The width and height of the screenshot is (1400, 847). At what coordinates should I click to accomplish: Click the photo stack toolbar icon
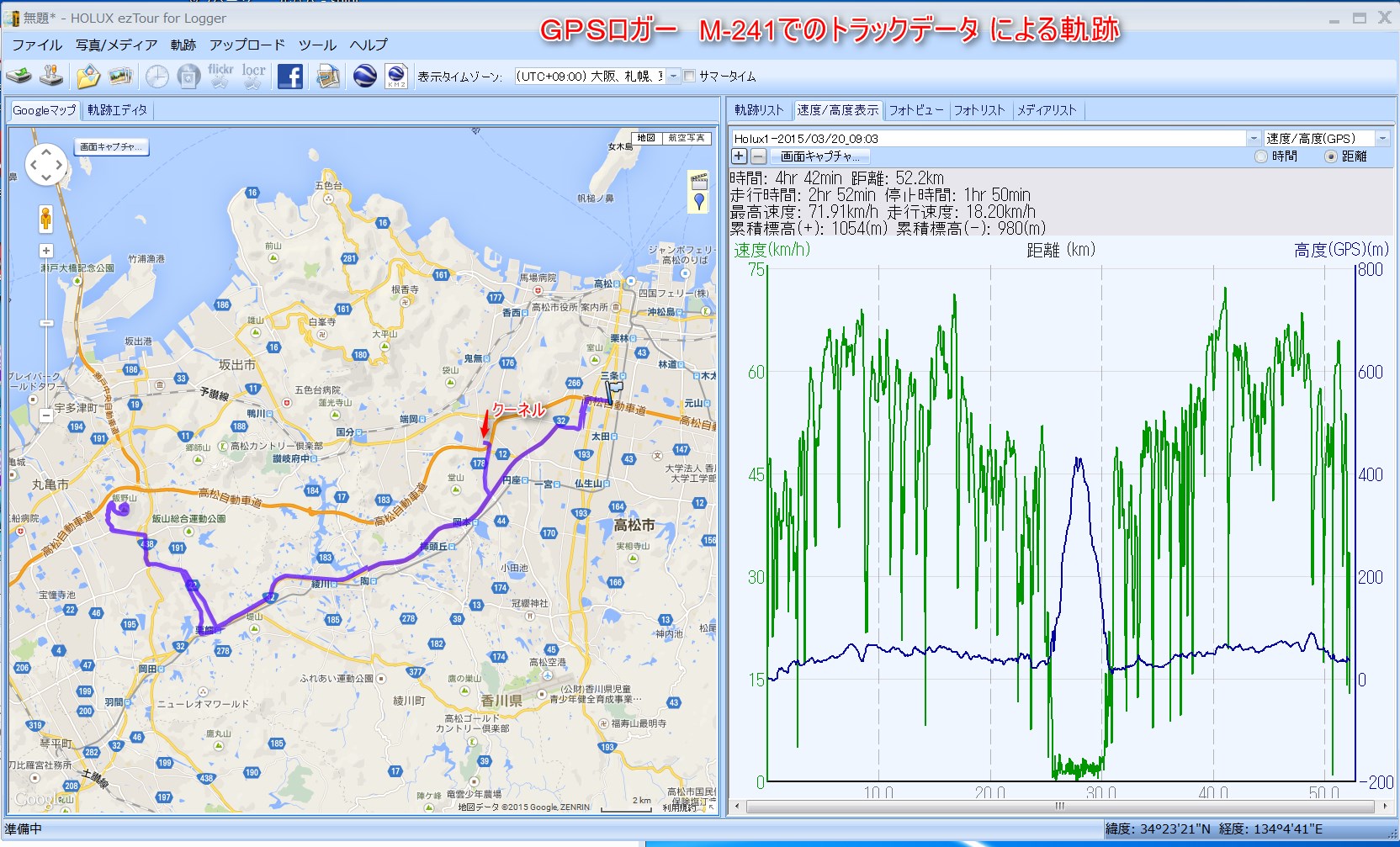tap(121, 76)
